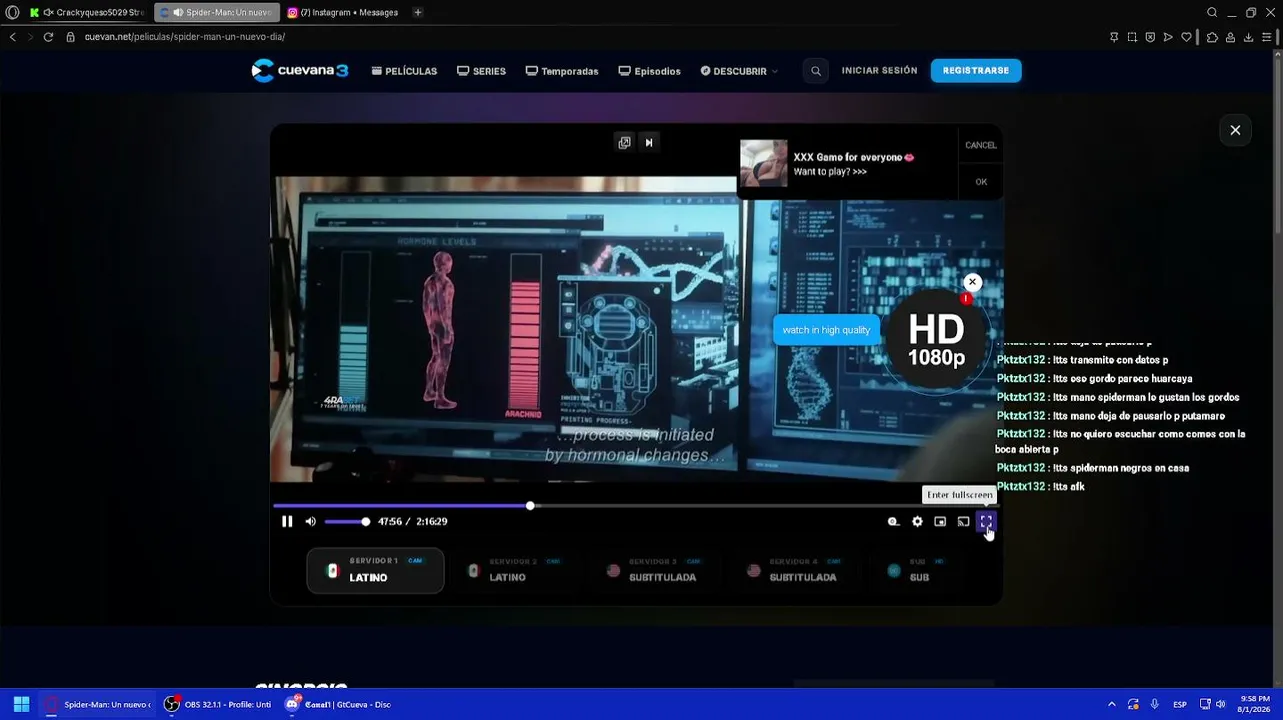Select Servidor 4 Subtitulada server
This screenshot has width=1283, height=720.
click(795, 570)
